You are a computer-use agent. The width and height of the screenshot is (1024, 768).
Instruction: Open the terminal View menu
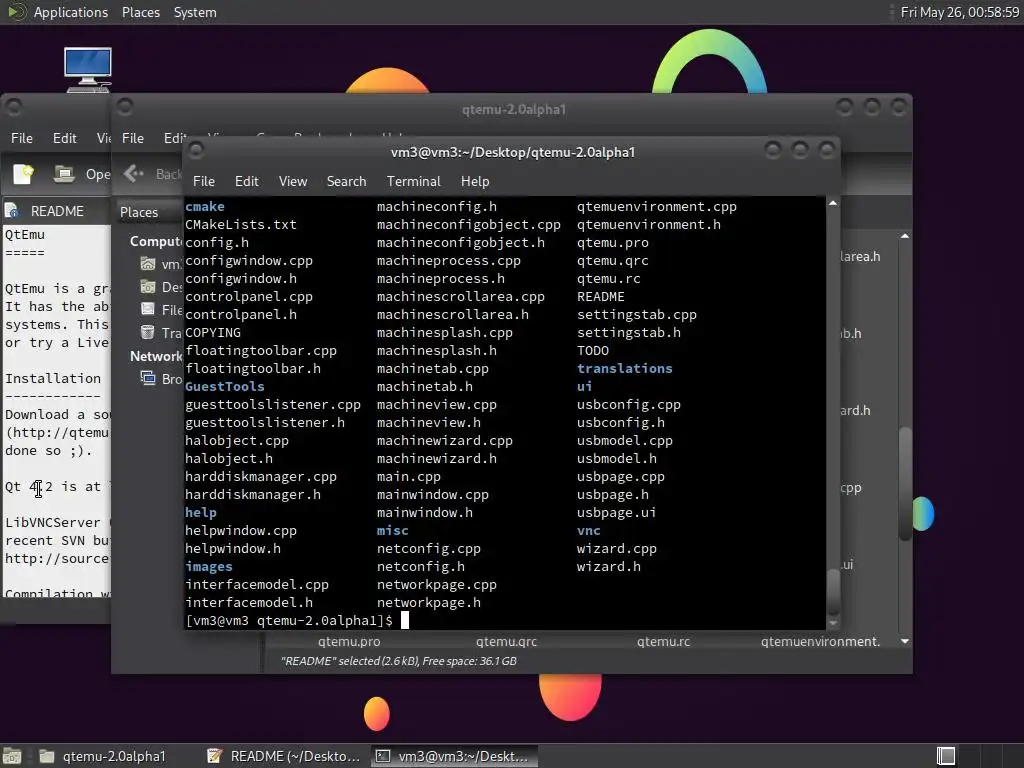pos(293,182)
